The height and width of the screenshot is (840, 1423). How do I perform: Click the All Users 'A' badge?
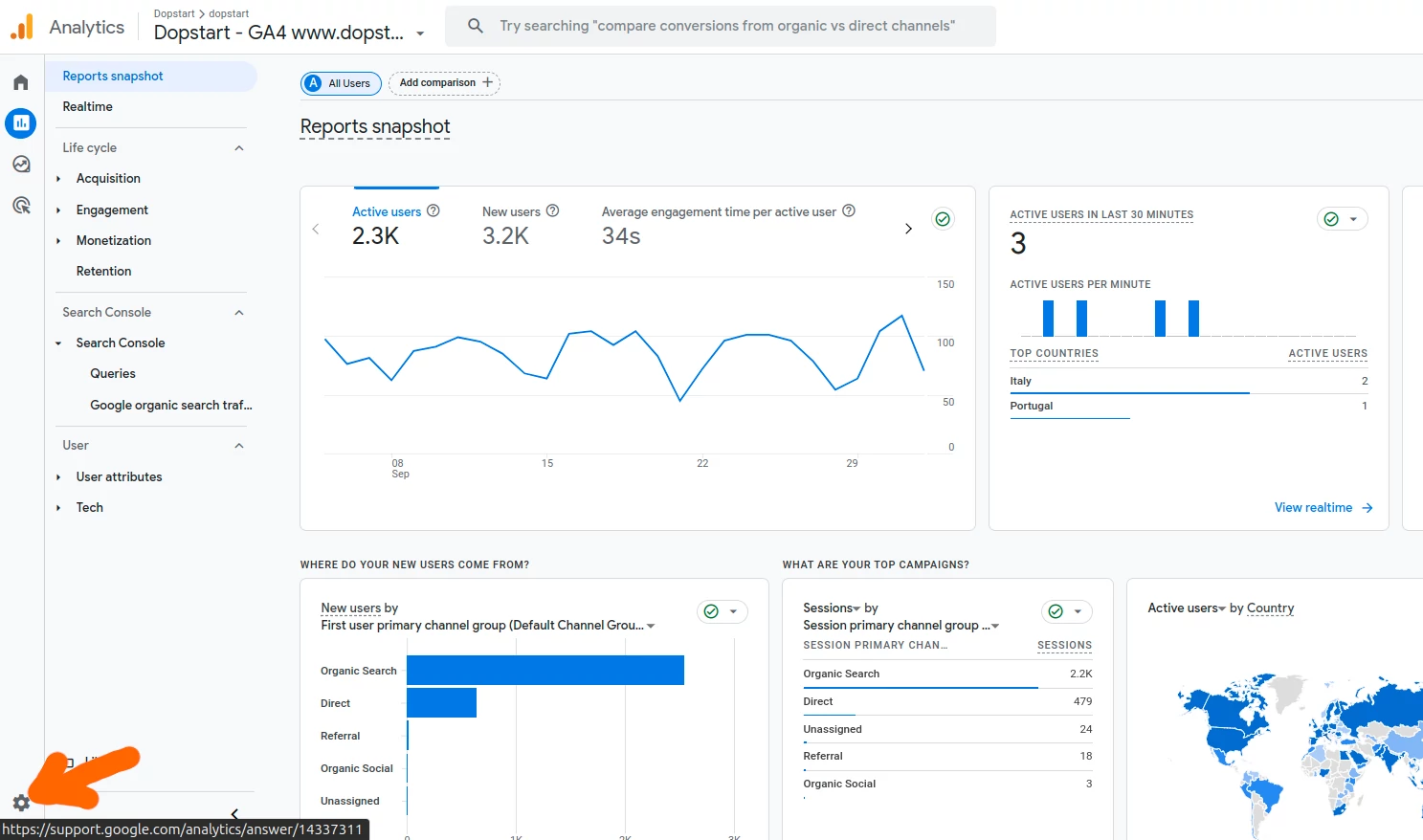(314, 83)
